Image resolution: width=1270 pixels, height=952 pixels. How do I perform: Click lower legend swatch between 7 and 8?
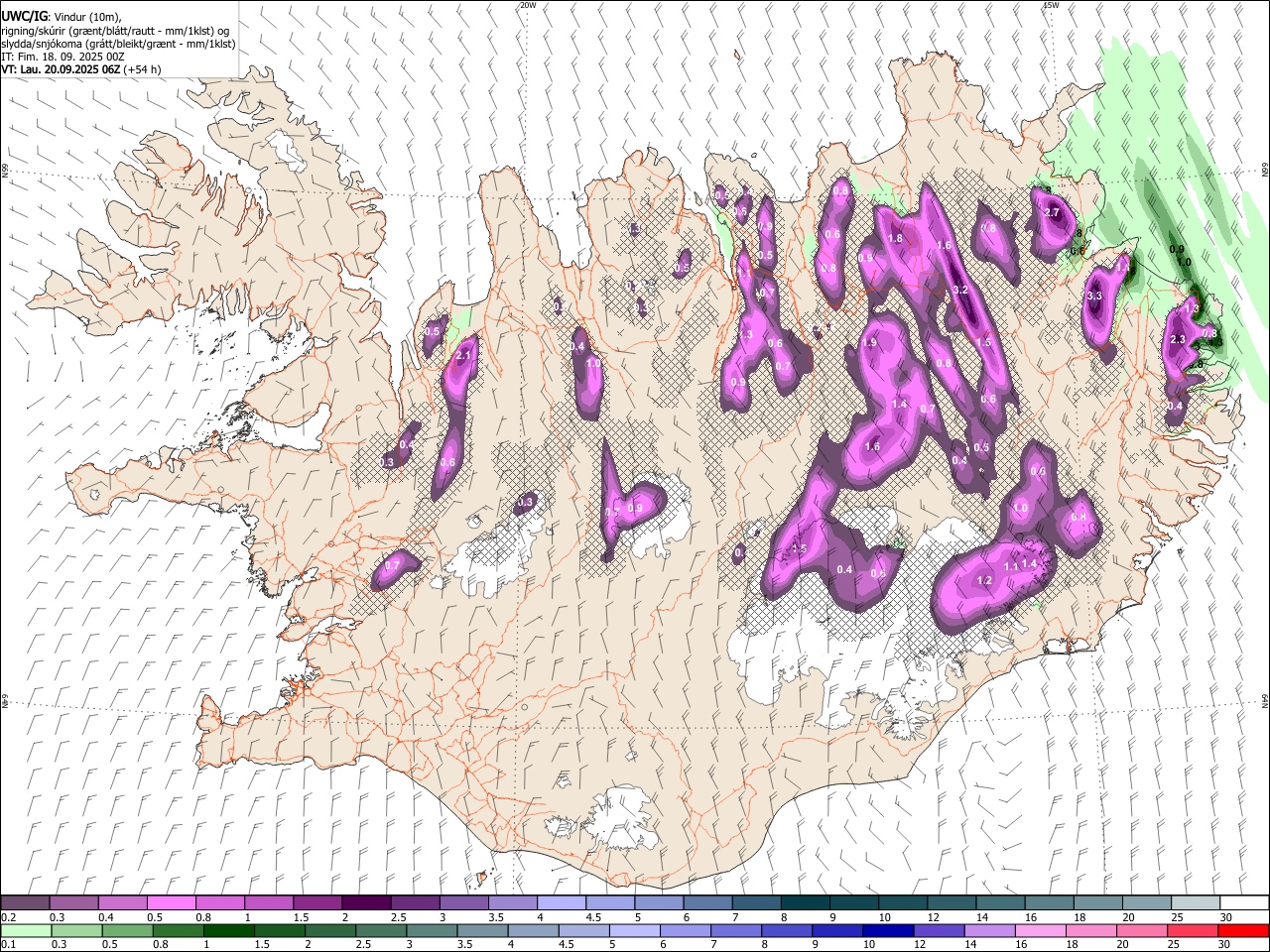click(x=735, y=931)
